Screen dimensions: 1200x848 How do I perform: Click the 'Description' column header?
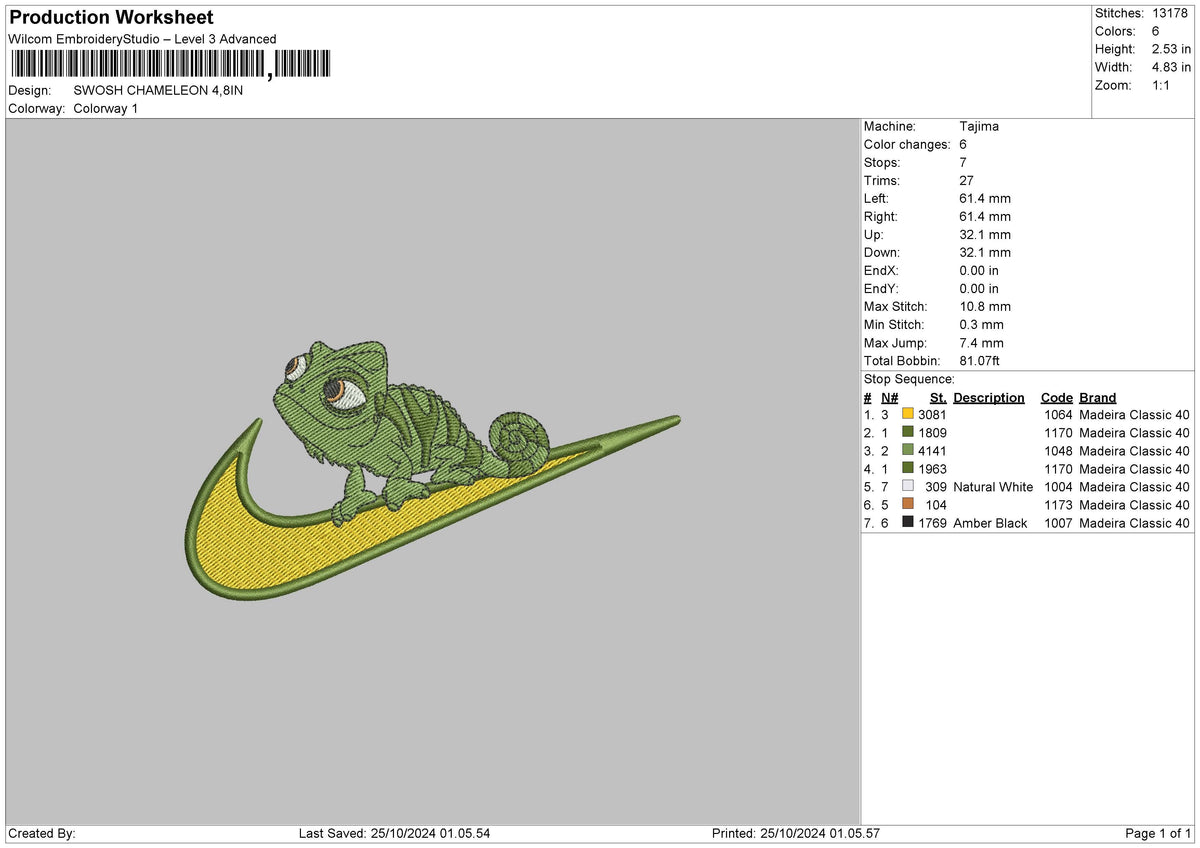(x=989, y=397)
